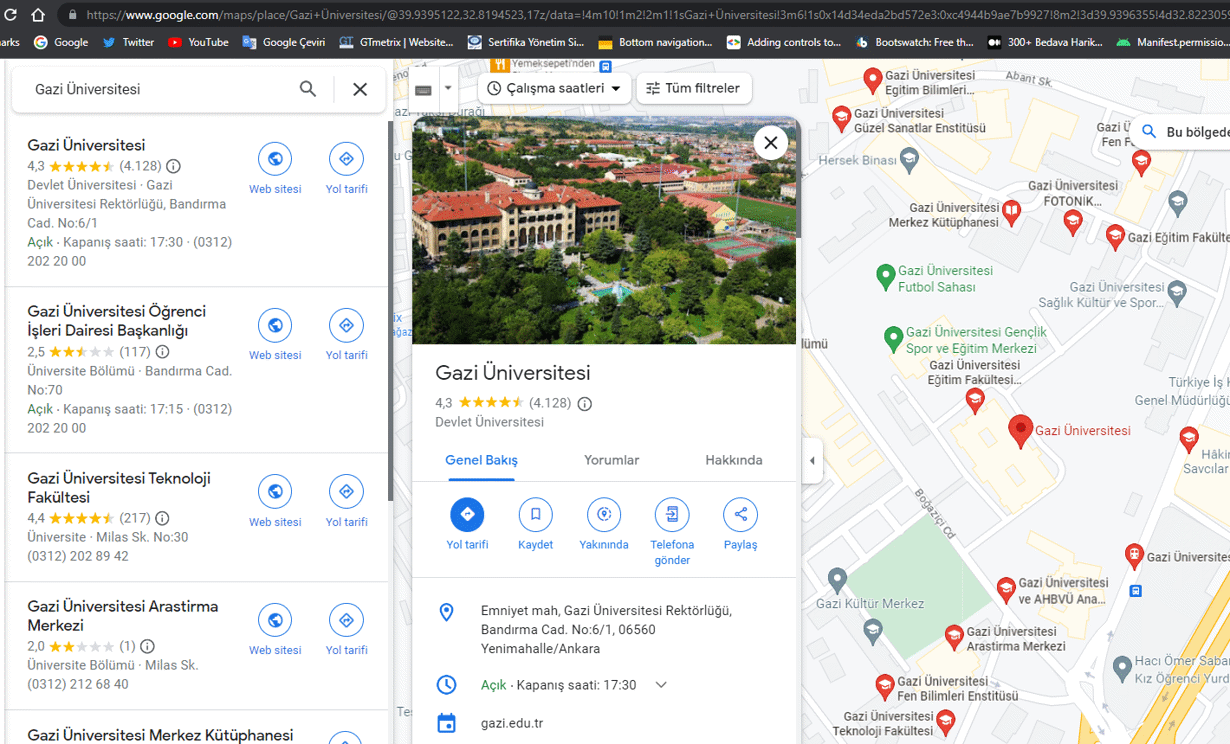
Task: Open the keyboard input tool dropdown arrow
Action: point(448,88)
